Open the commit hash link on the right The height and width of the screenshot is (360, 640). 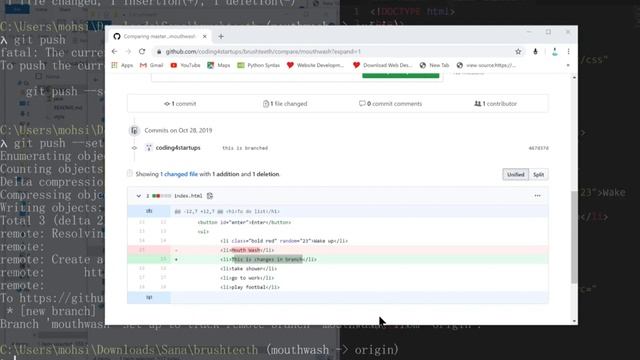538,148
